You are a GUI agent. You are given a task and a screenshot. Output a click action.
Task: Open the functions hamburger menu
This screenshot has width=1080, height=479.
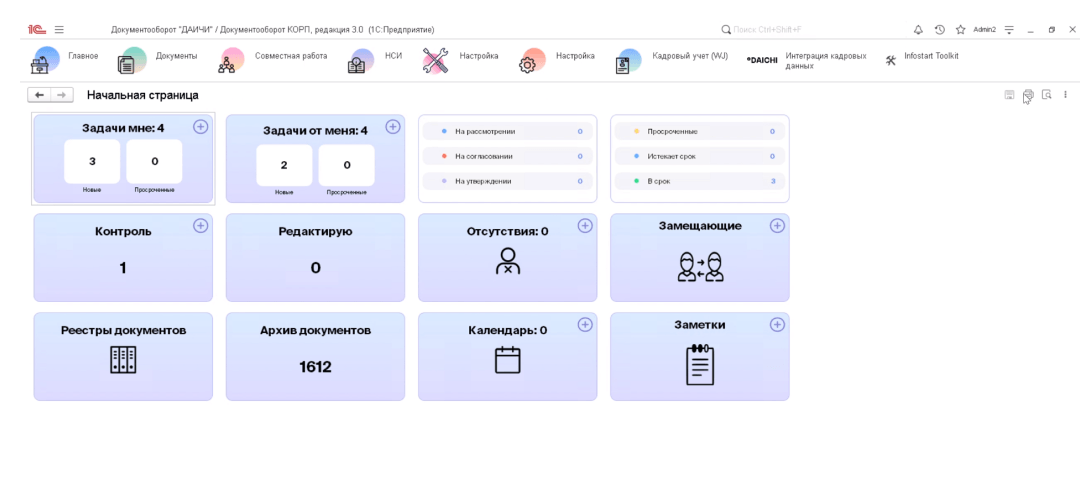coord(59,30)
